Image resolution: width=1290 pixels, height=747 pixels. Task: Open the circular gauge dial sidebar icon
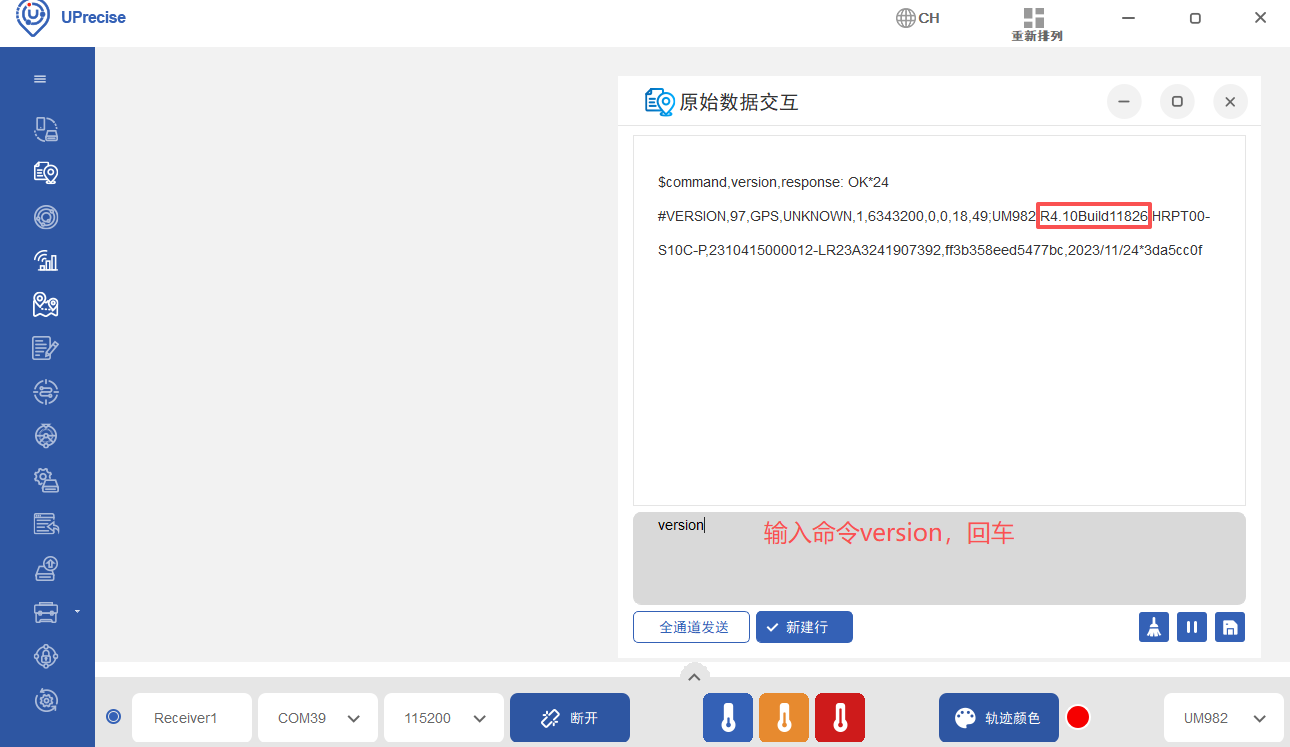pyautogui.click(x=46, y=436)
